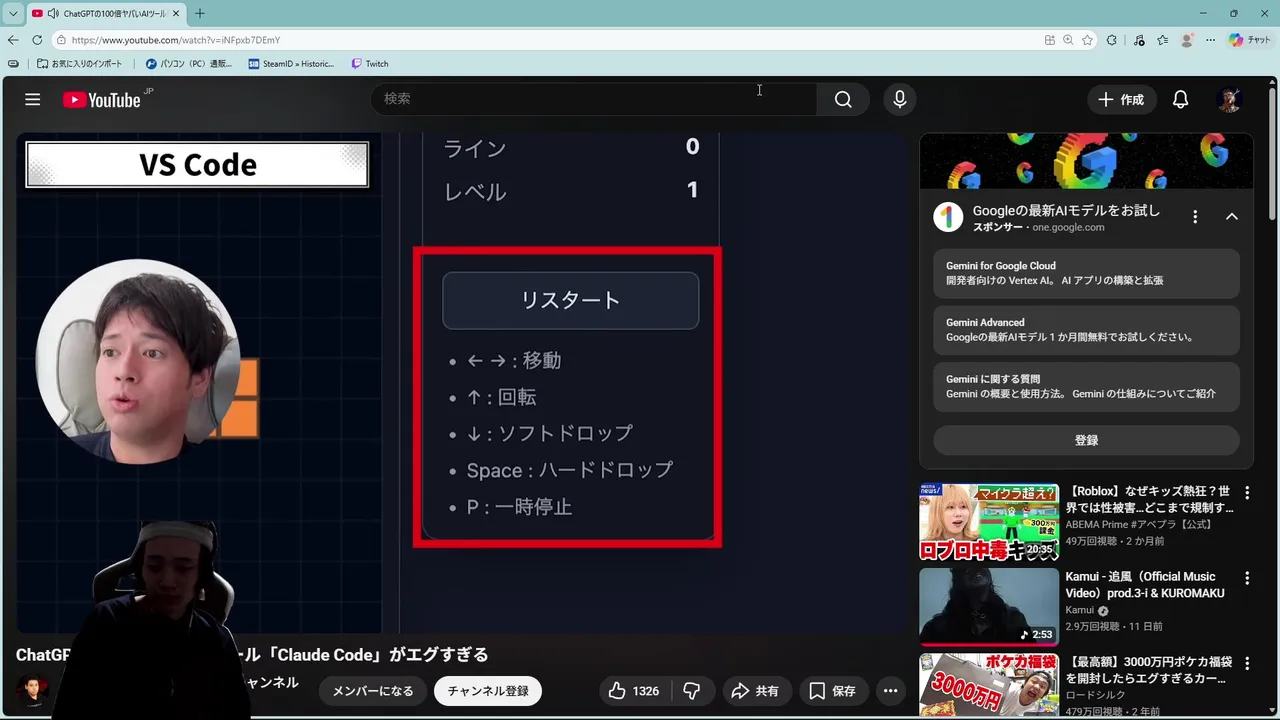Open the ロードシルク channel name
This screenshot has width=1280, height=720.
click(x=1094, y=694)
